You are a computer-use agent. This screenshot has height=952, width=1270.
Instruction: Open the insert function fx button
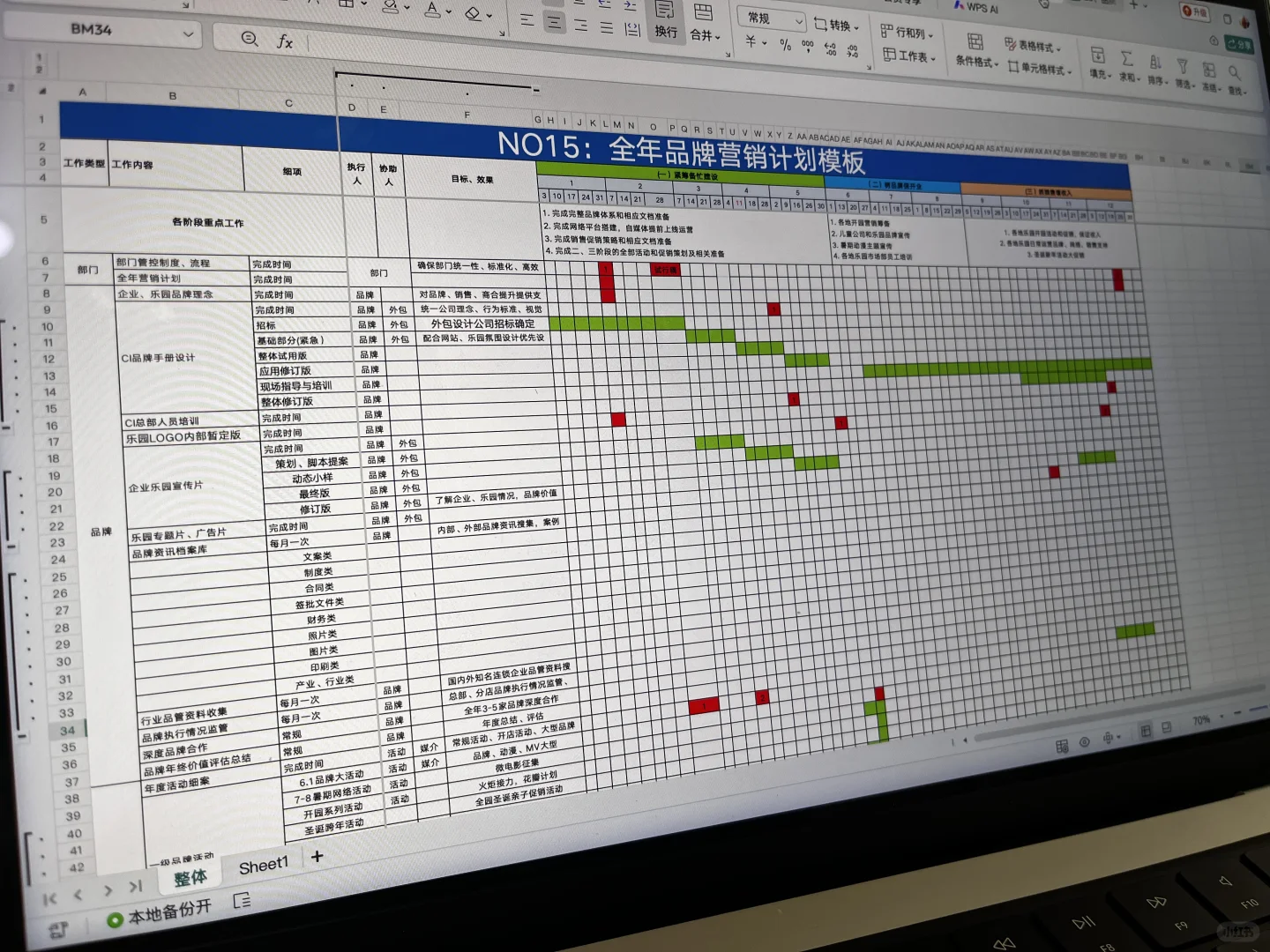[284, 41]
